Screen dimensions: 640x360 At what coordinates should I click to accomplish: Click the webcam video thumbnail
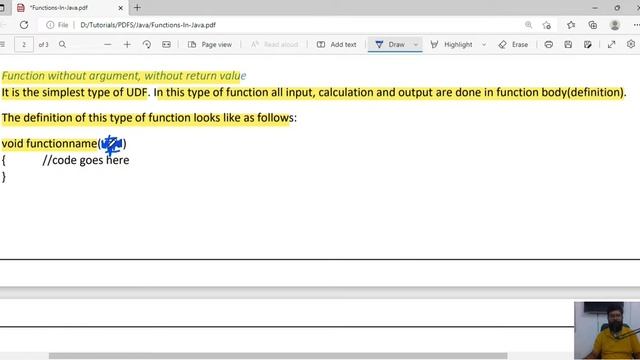point(607,331)
